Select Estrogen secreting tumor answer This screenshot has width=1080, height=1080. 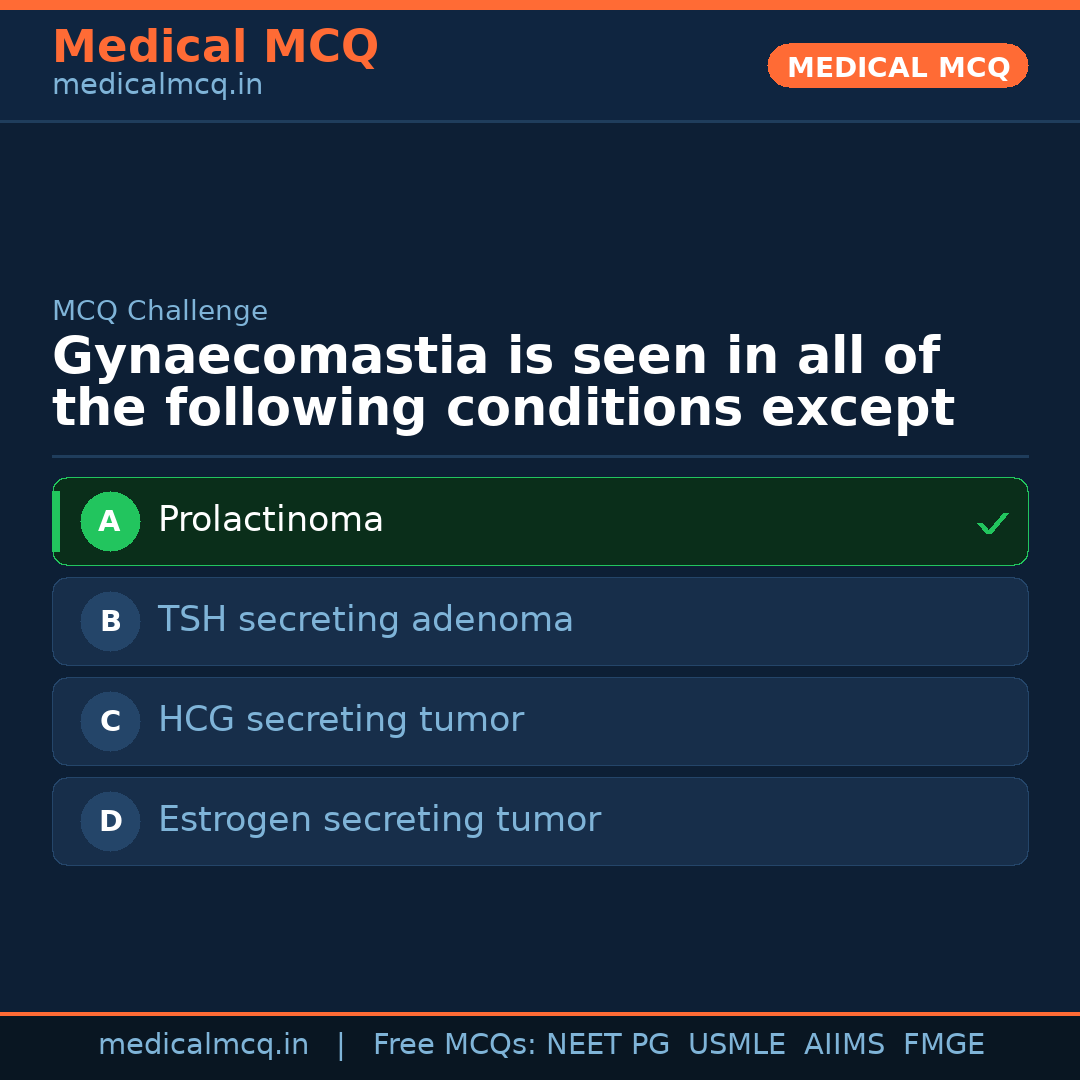(540, 821)
